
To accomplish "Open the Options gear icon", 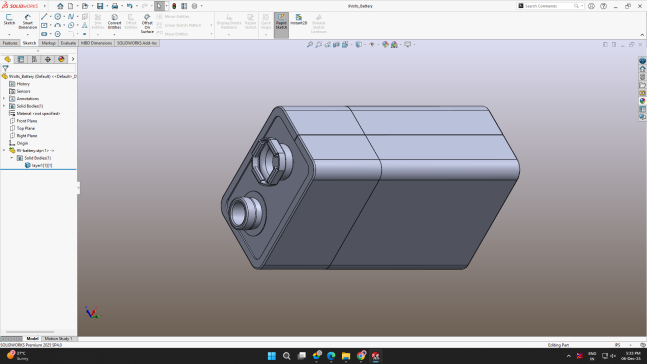I will coord(194,6).
